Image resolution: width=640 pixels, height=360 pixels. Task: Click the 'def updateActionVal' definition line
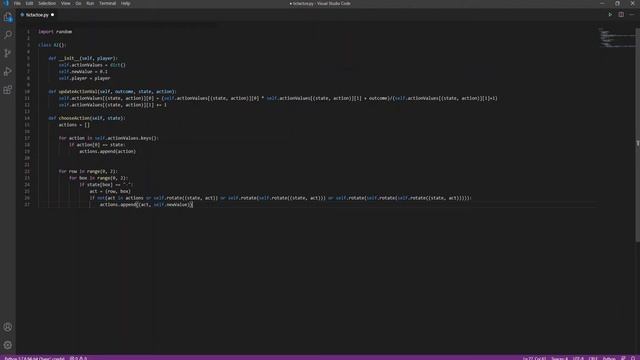click(x=113, y=91)
